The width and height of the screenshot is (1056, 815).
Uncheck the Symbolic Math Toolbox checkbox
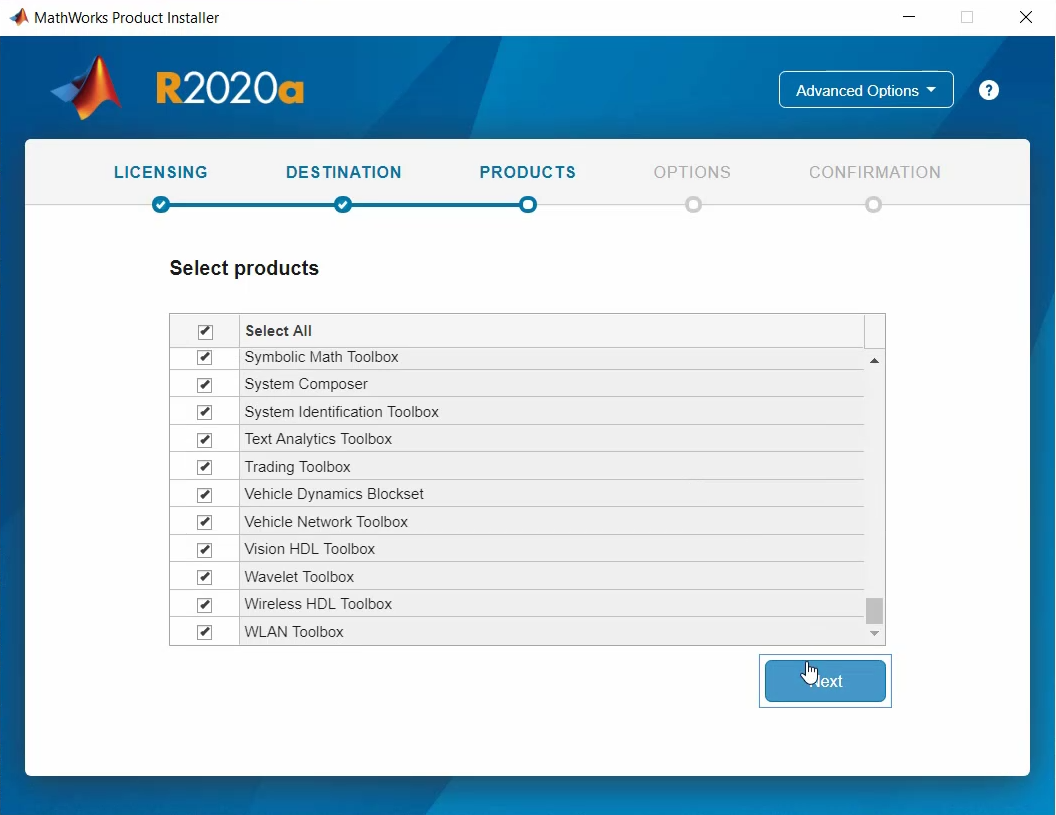pyautogui.click(x=205, y=357)
